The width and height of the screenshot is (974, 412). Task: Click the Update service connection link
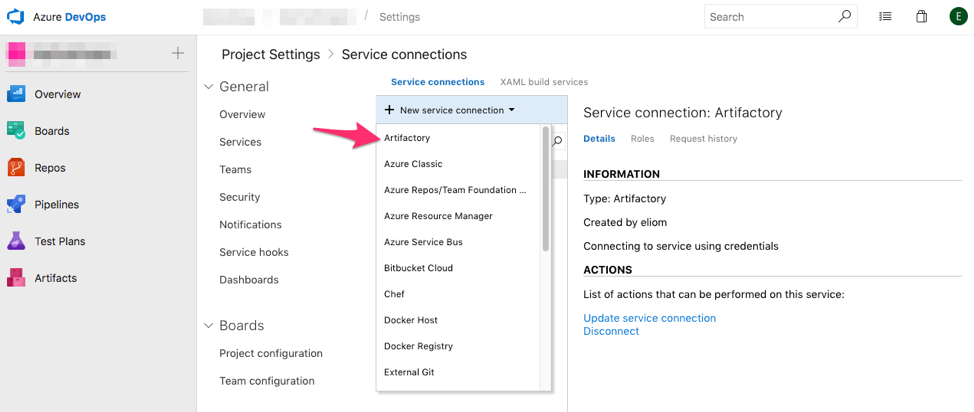(x=649, y=318)
